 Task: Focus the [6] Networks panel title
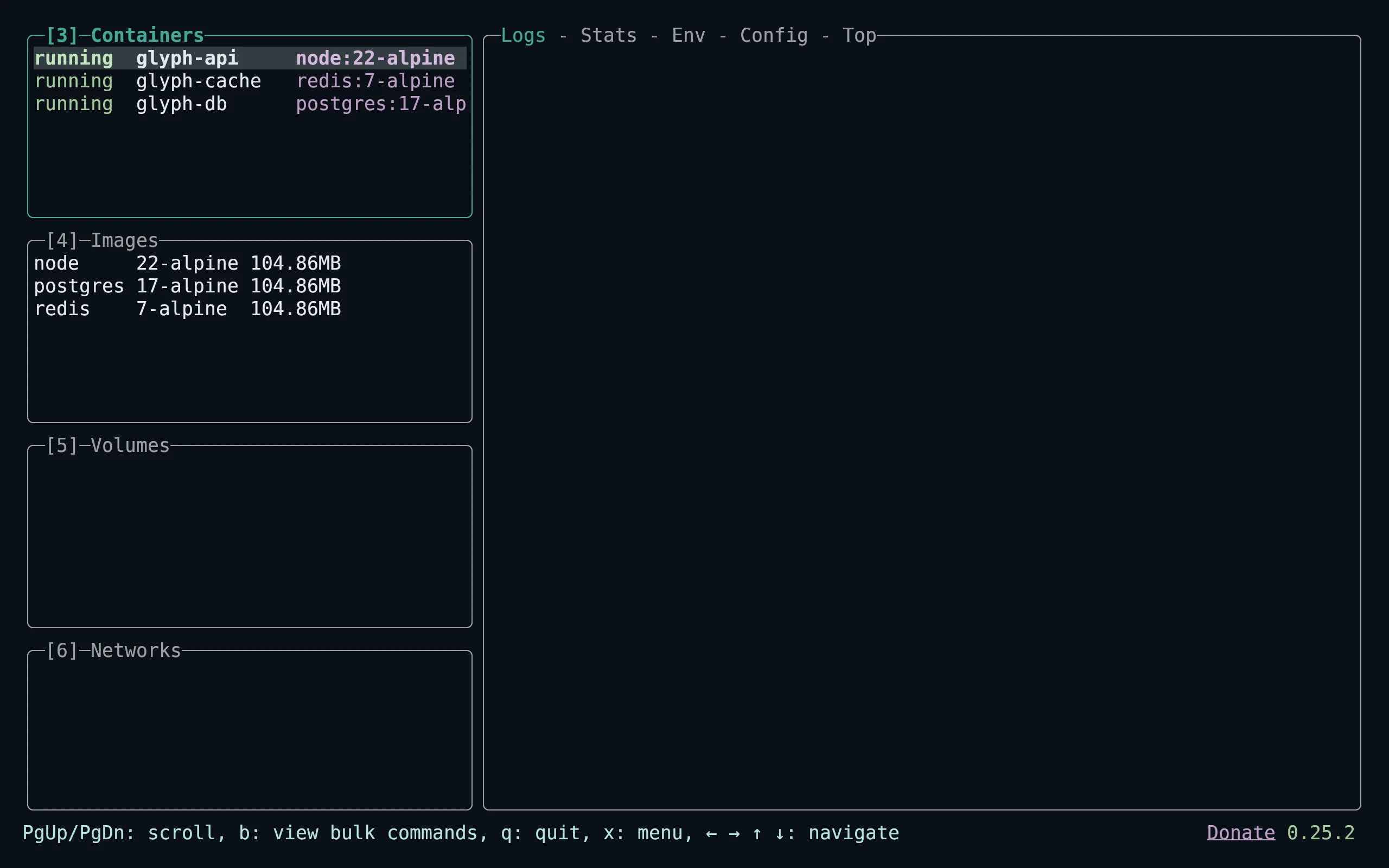point(113,650)
